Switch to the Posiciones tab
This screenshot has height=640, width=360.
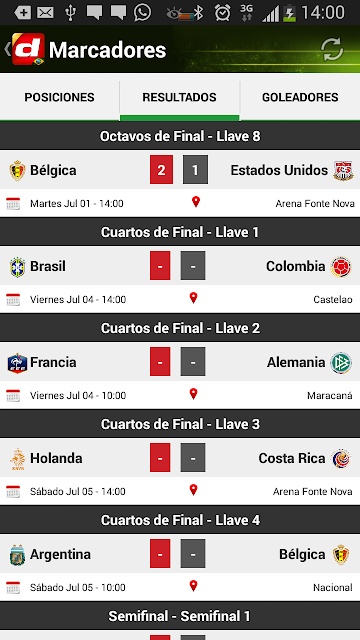click(x=60, y=97)
